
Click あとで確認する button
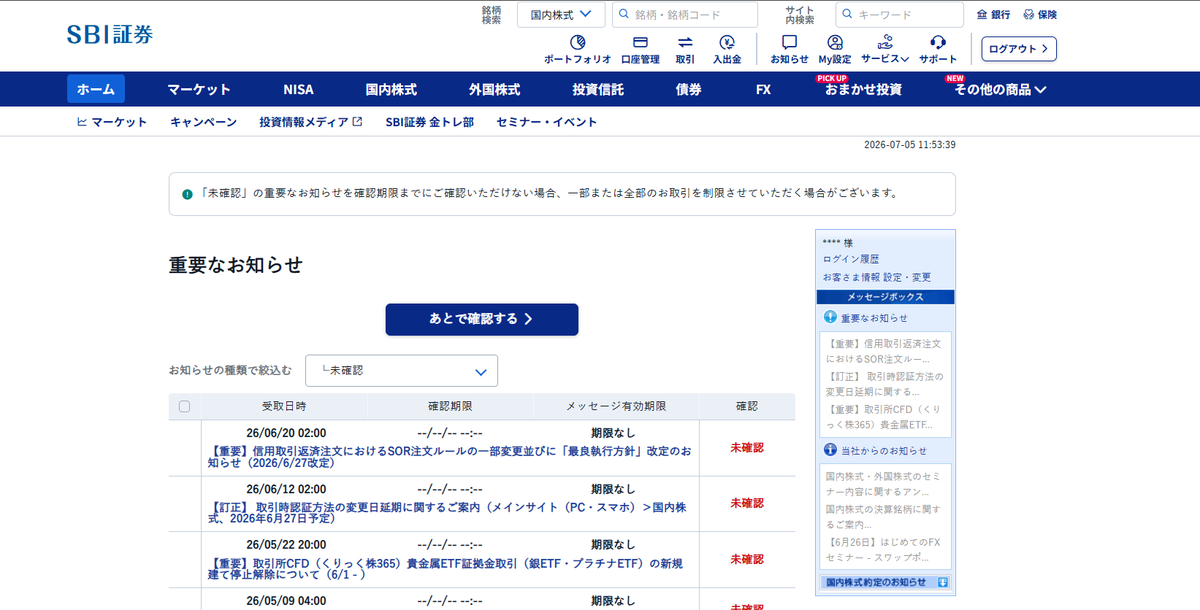coord(482,319)
